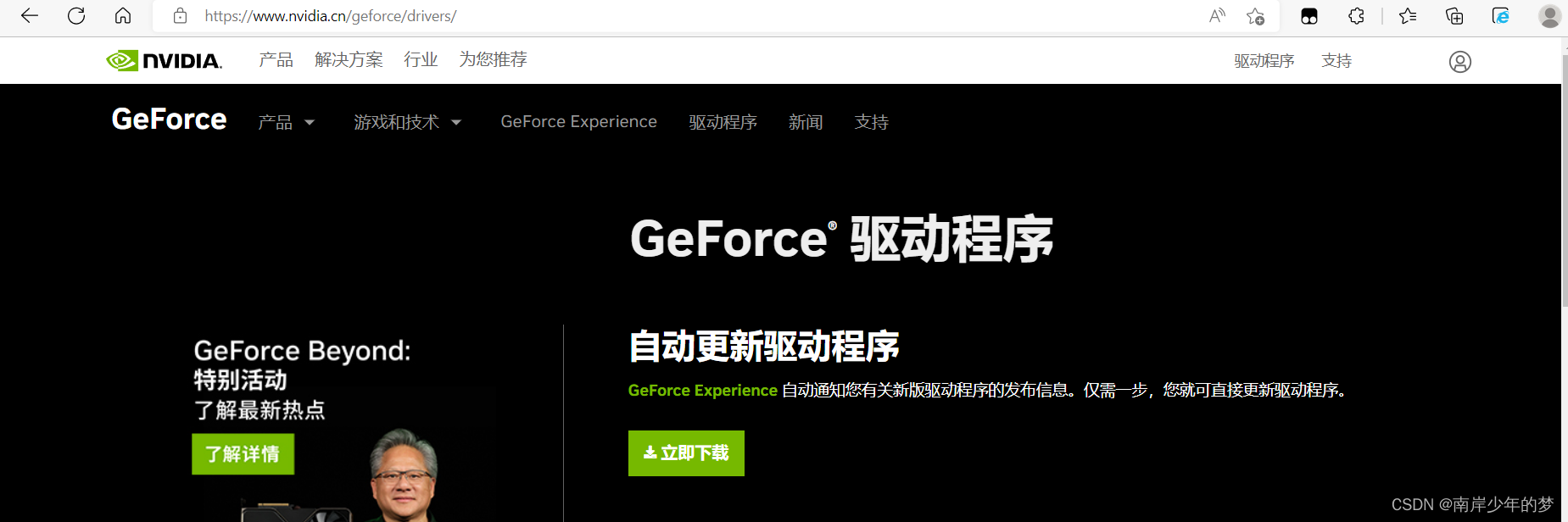Click the green 立即下载 button
The width and height of the screenshot is (1568, 522).
point(686,453)
